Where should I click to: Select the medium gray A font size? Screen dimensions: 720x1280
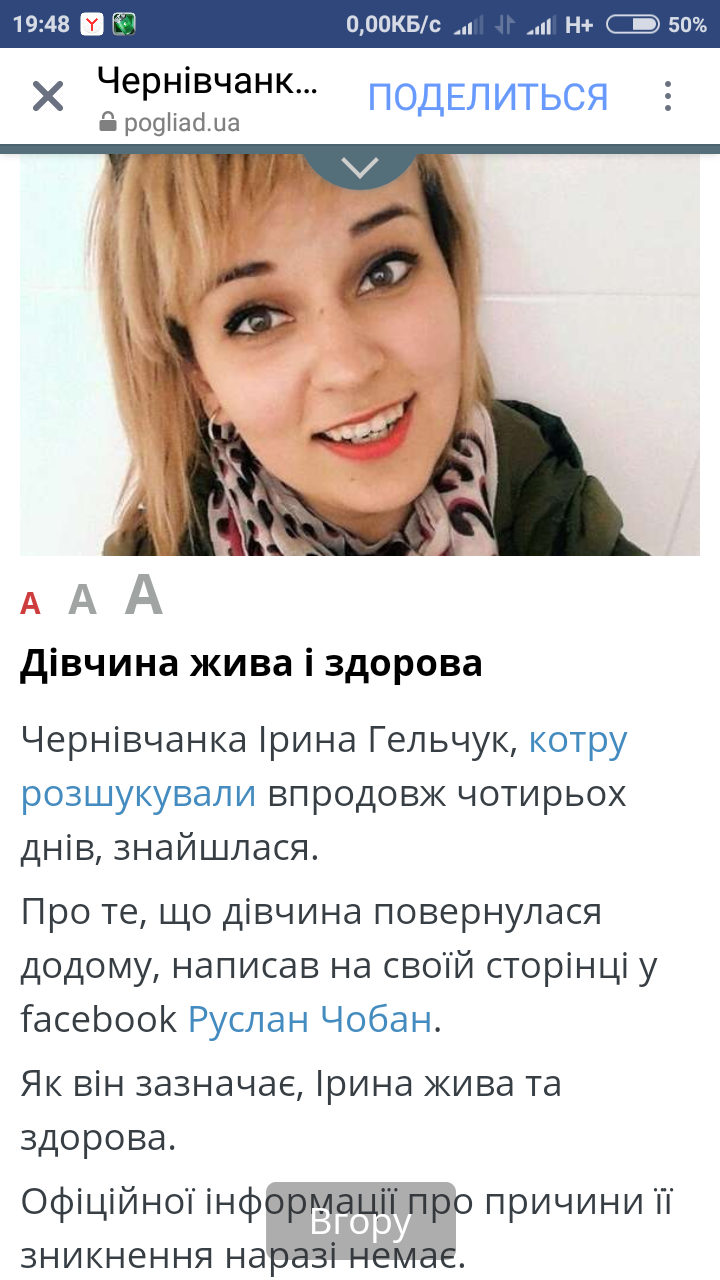[x=82, y=599]
